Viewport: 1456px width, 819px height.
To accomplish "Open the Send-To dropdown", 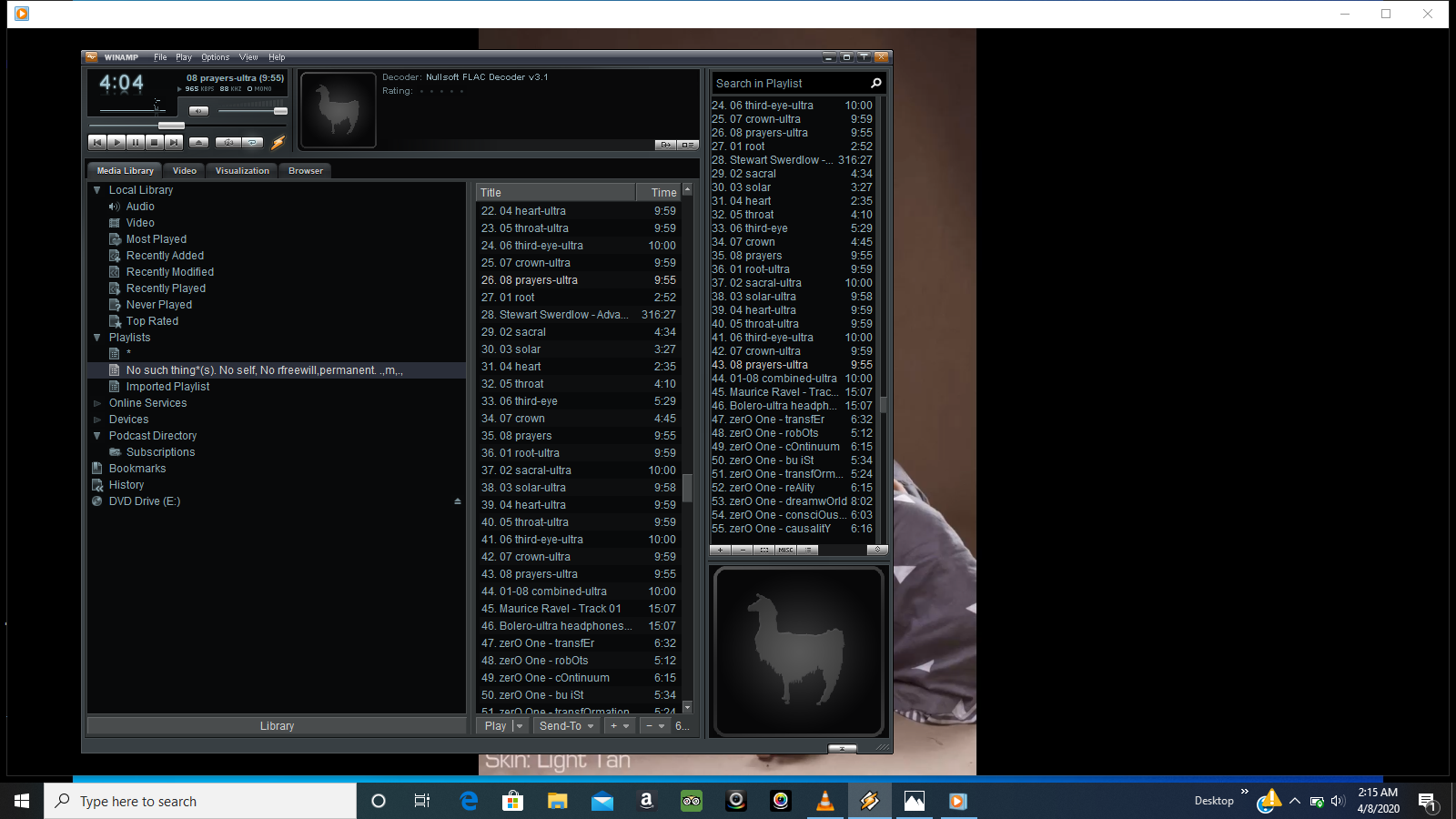I will (x=566, y=726).
